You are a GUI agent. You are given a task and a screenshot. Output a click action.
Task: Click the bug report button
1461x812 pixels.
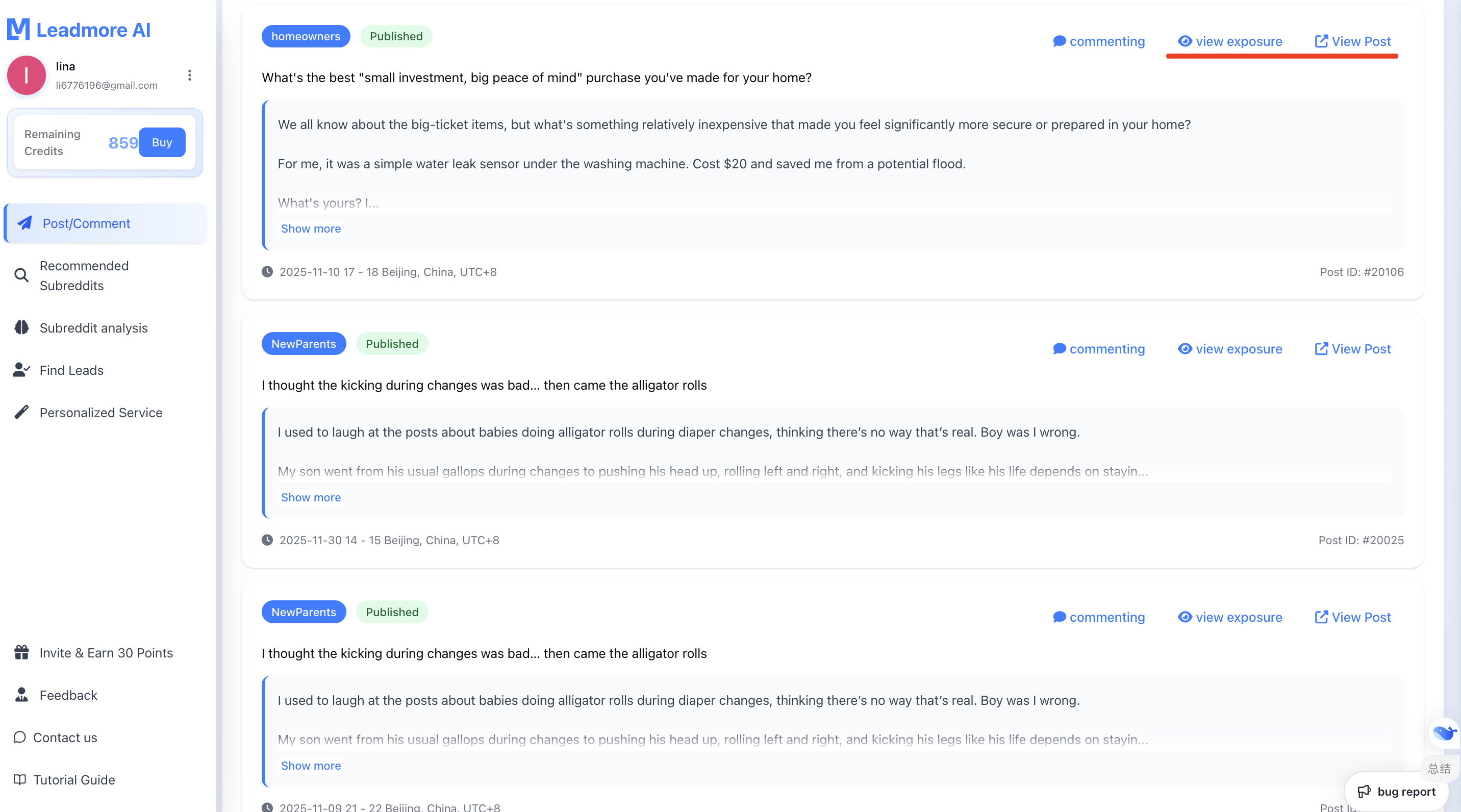(x=1396, y=792)
